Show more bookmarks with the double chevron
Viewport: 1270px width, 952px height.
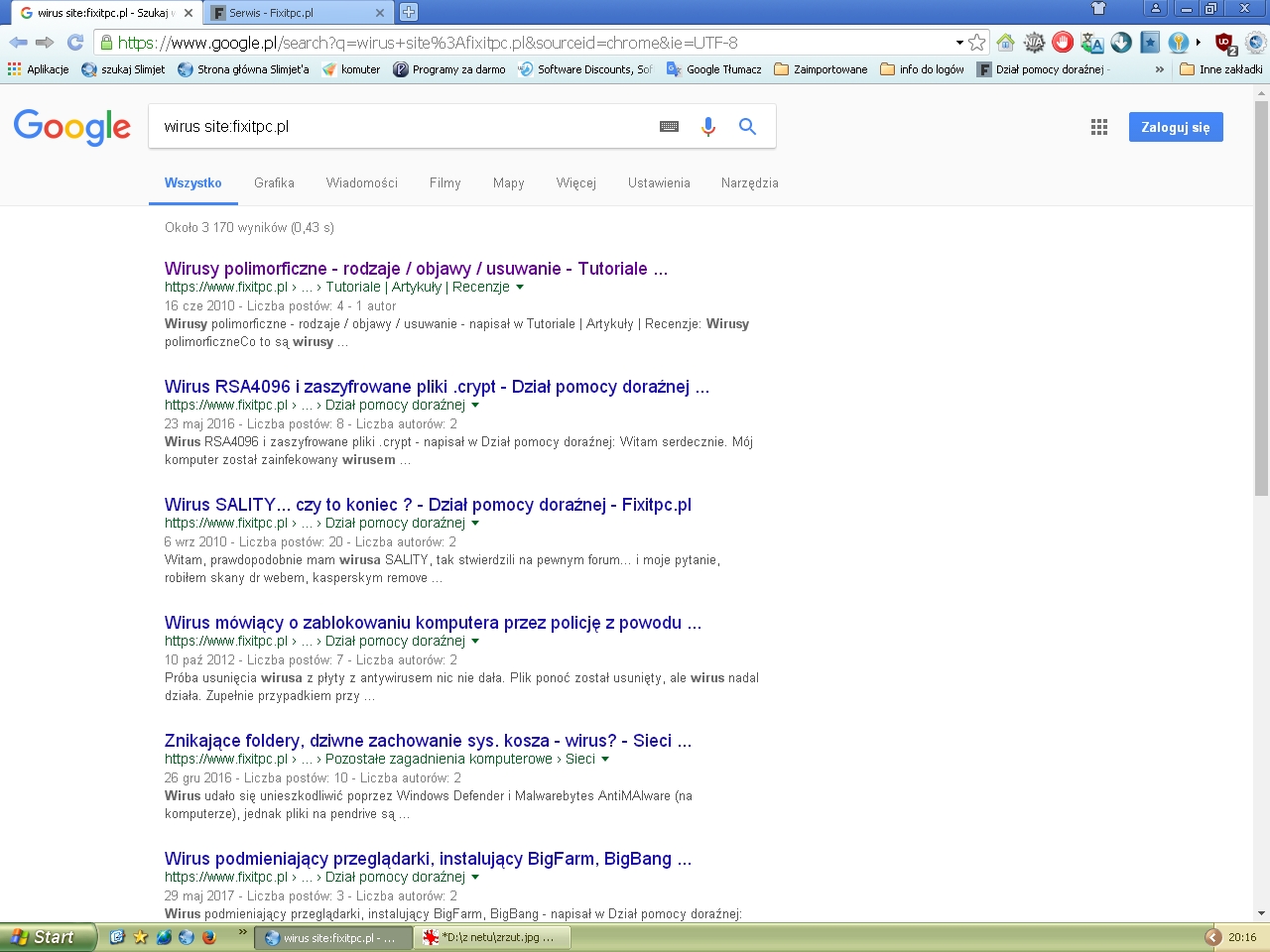point(1160,69)
